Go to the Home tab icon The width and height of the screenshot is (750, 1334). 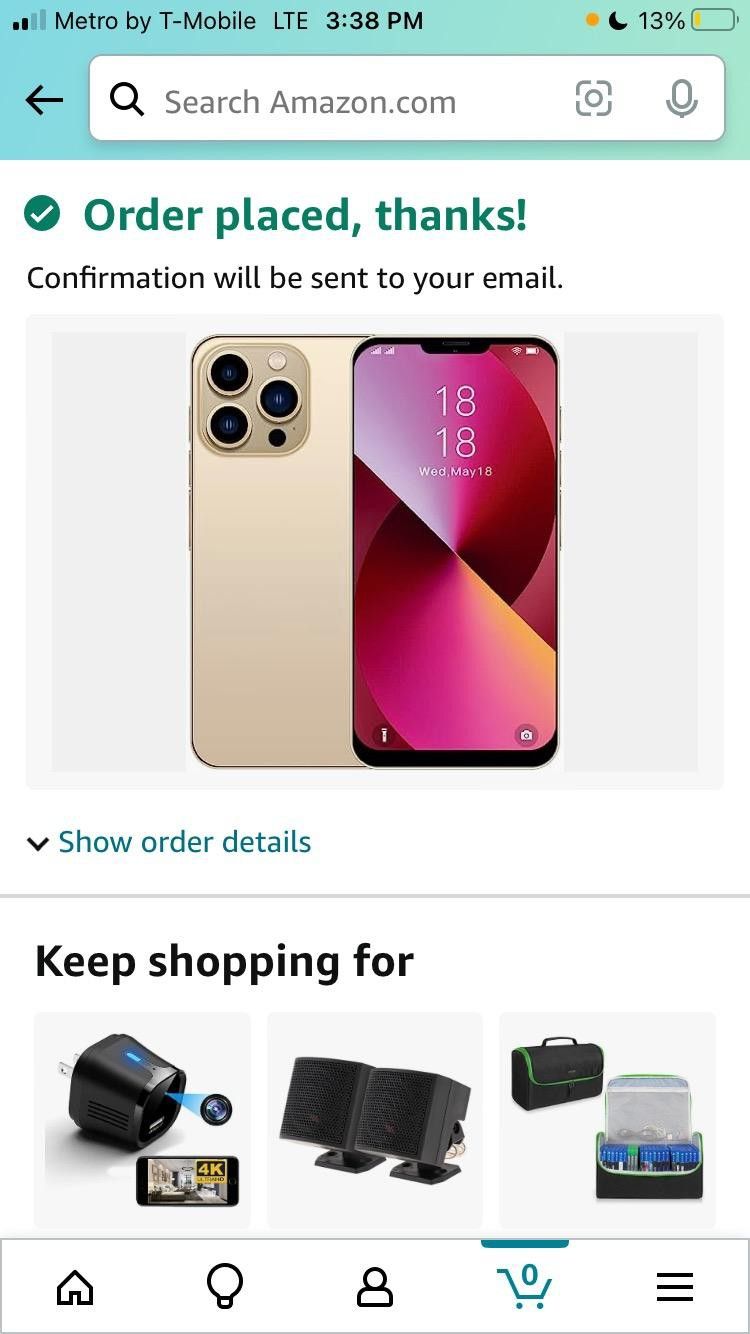75,1287
